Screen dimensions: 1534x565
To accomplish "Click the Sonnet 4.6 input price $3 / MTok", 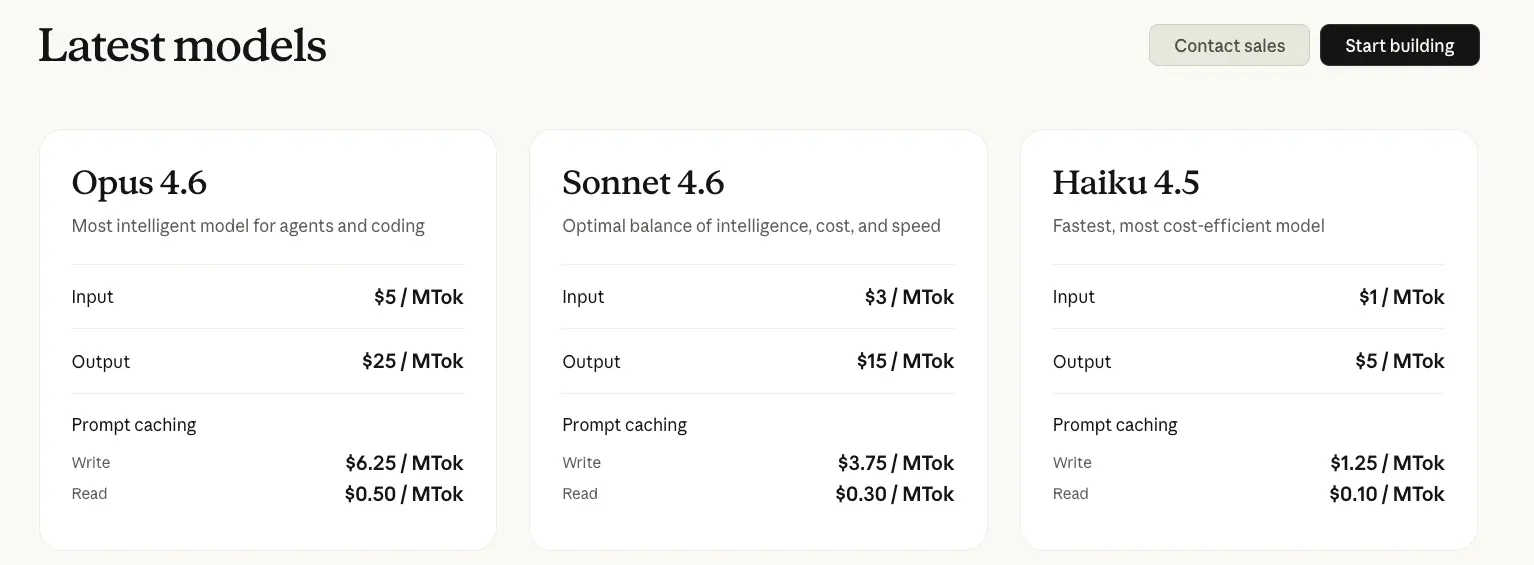I will (909, 297).
